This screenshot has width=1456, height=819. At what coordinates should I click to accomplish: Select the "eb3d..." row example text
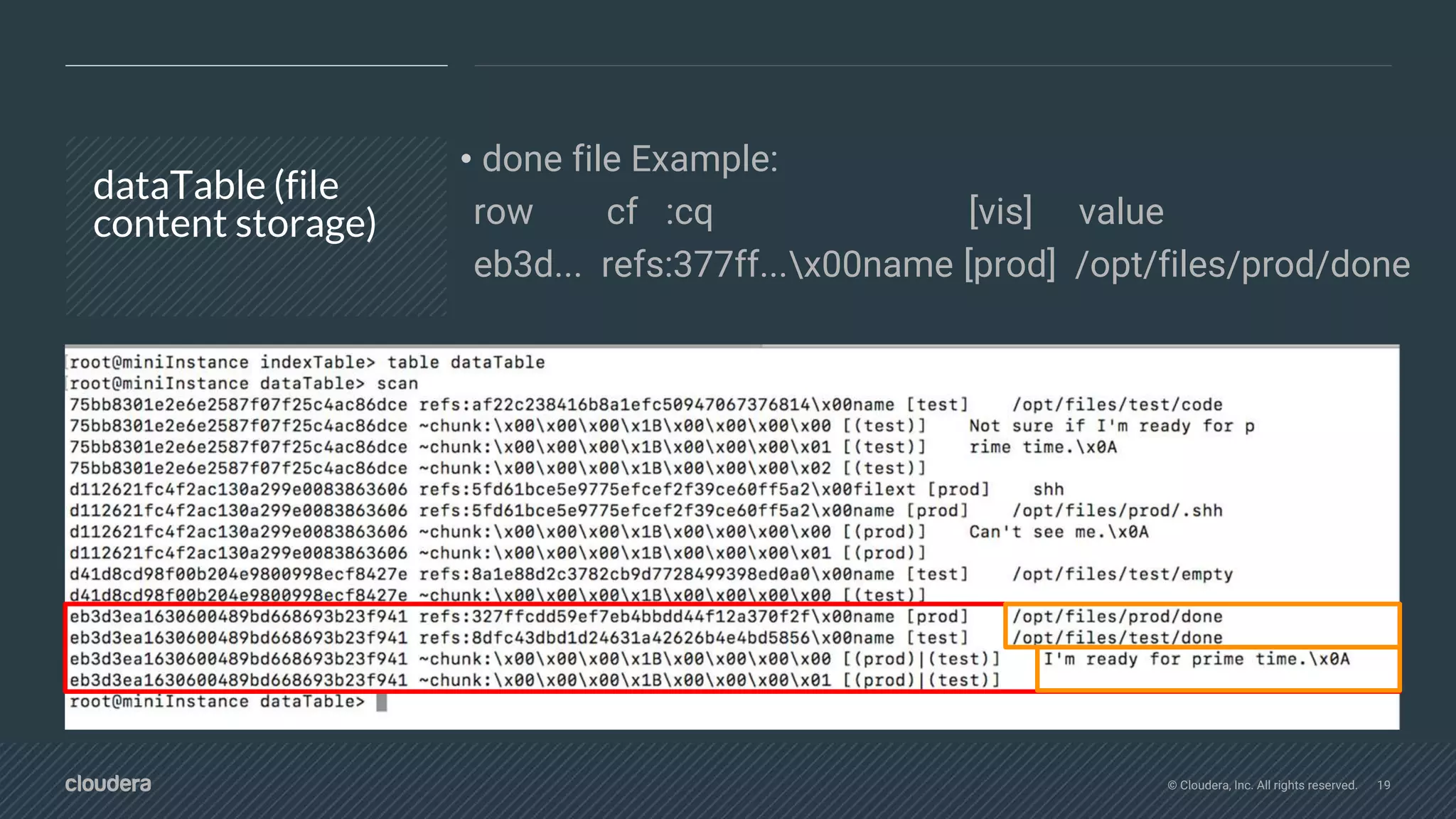click(528, 264)
